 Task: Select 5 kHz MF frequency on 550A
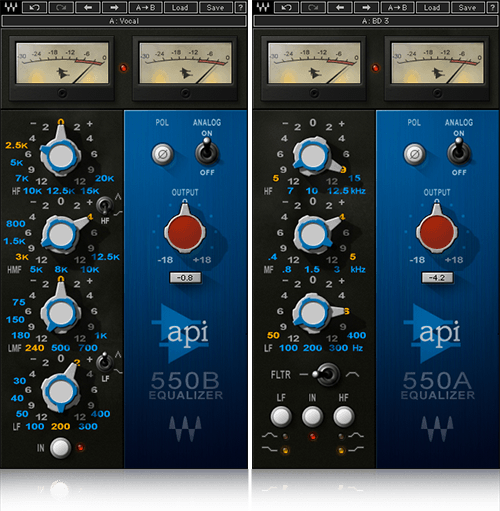pyautogui.click(x=353, y=257)
